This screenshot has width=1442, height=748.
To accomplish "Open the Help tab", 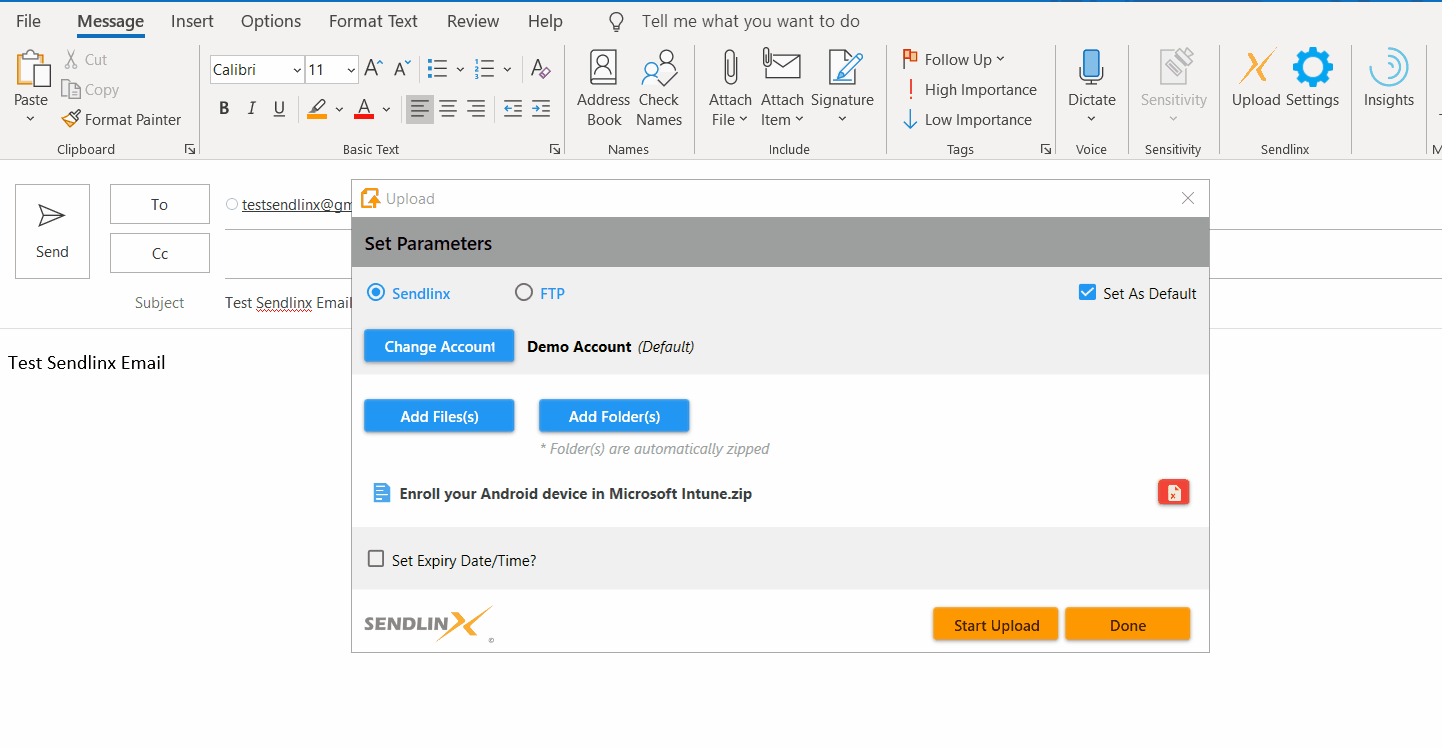I will [x=545, y=21].
